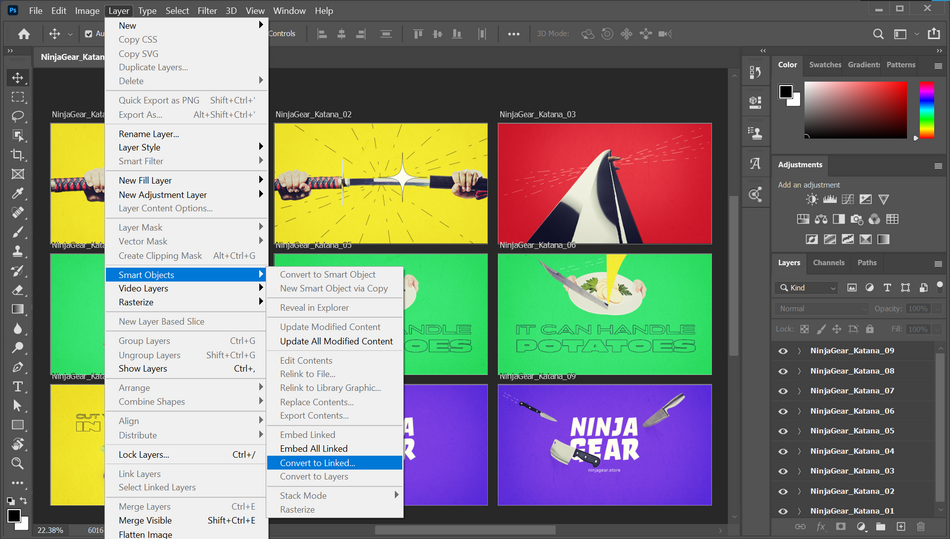Create a new layer button in Layers panel
The height and width of the screenshot is (539, 950).
tap(900, 527)
